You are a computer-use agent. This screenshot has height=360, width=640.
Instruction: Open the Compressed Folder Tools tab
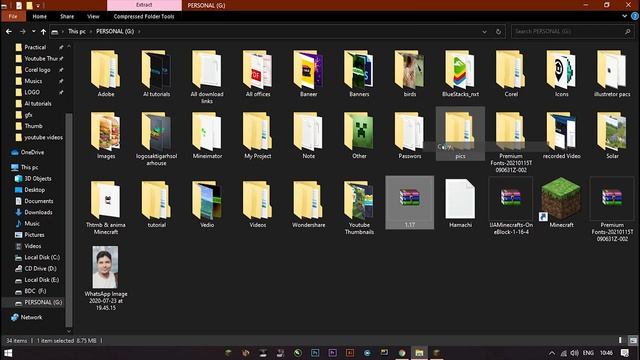point(144,16)
